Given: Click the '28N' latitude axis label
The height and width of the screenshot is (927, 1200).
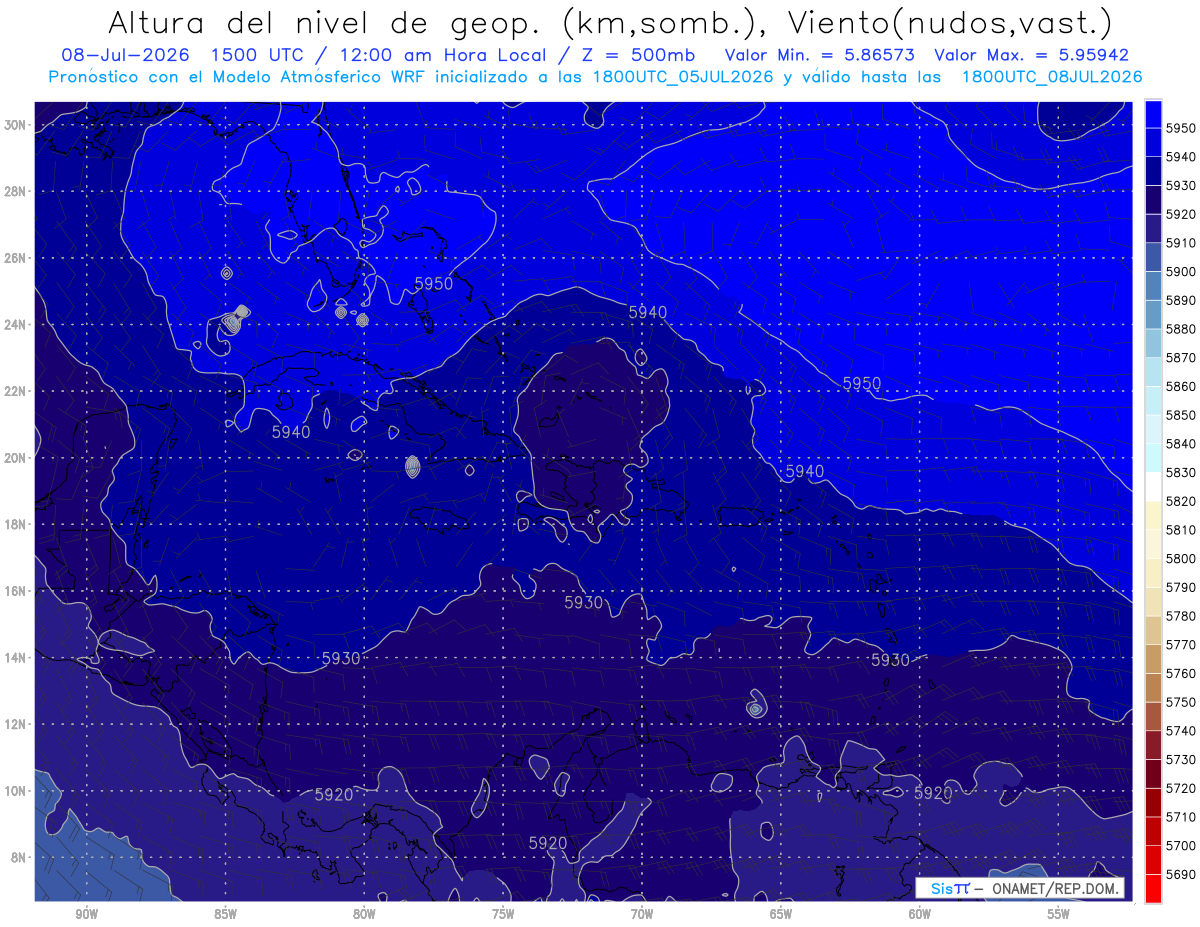Looking at the screenshot, I should click(15, 191).
